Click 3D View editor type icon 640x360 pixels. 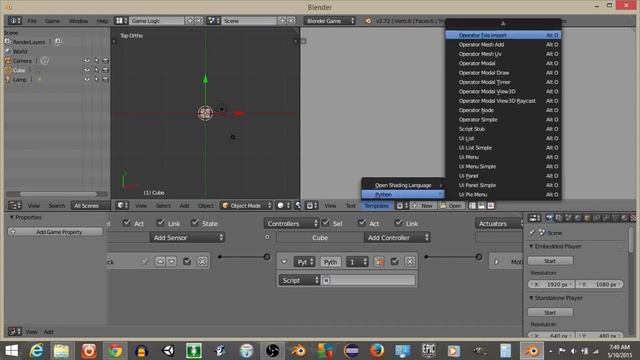(x=122, y=205)
